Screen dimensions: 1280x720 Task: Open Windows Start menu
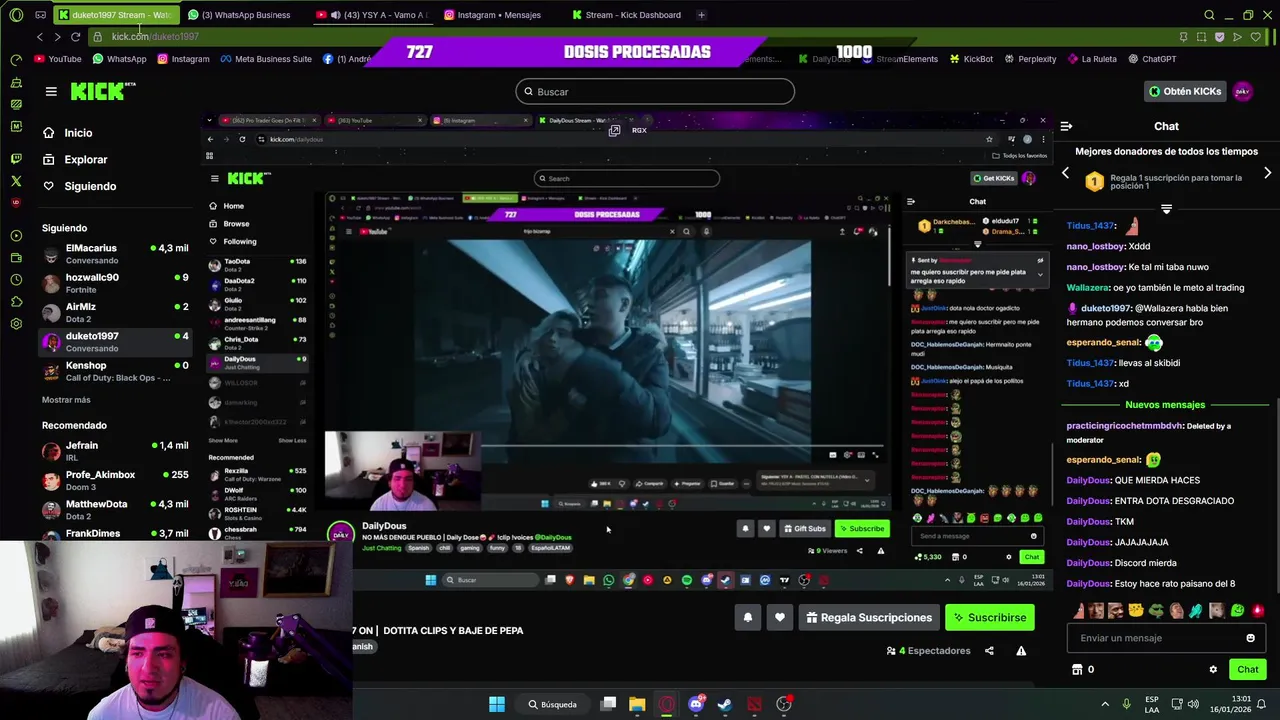[x=497, y=704]
